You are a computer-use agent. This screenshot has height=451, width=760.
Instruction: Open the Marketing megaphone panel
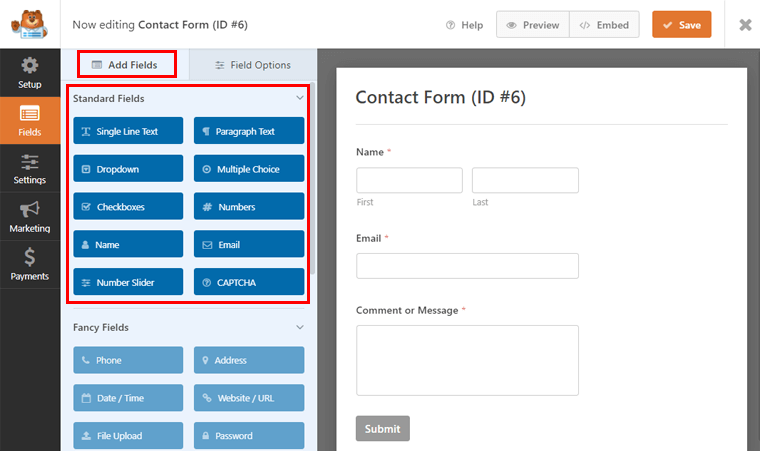(30, 216)
